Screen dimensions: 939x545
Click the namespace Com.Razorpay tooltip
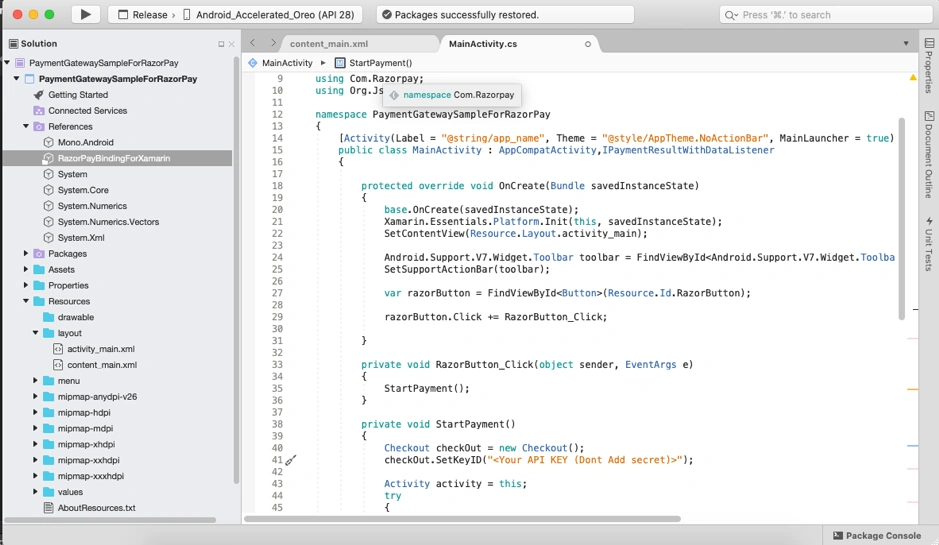pos(452,95)
